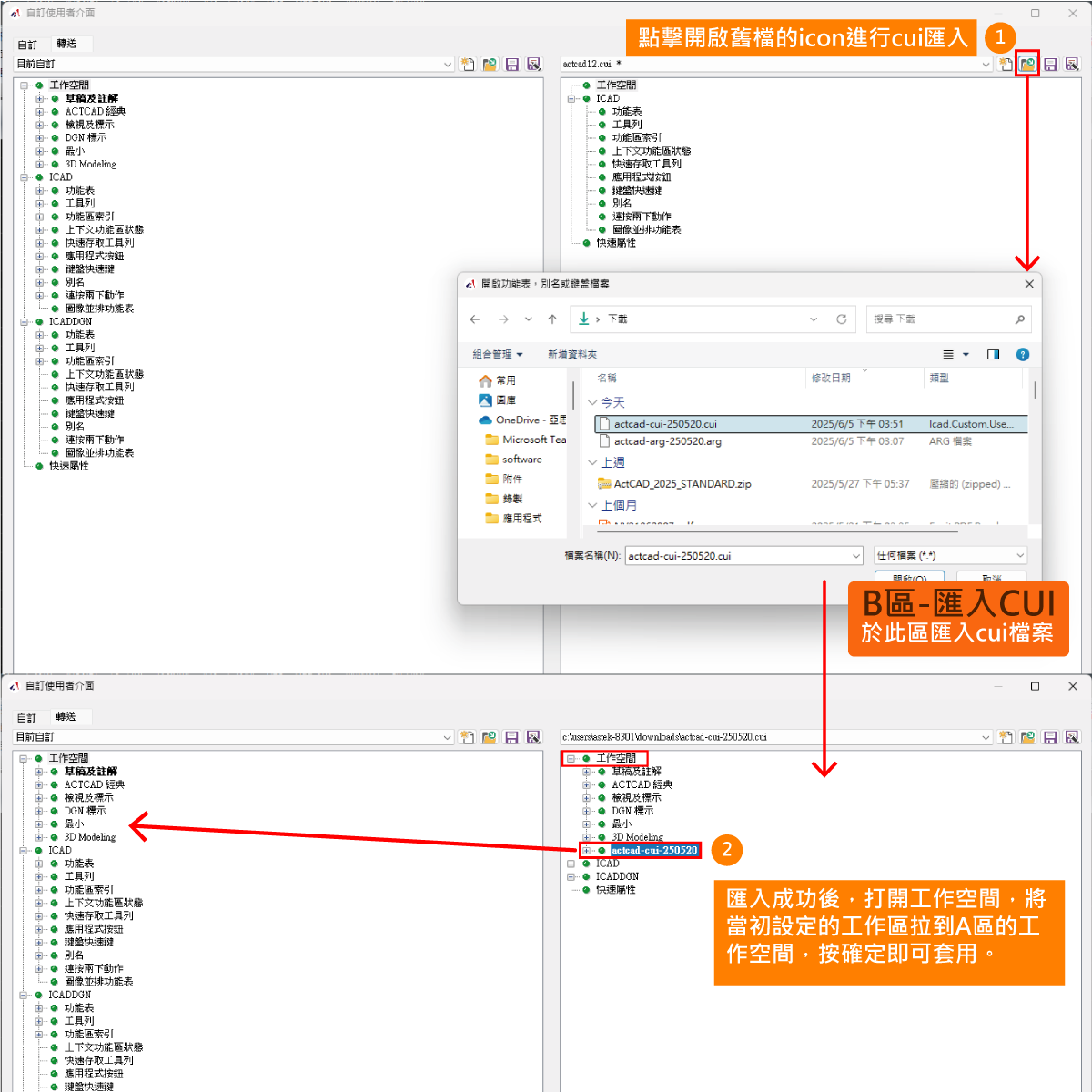Switch to 自訂 tab in upper window
Screen dimensions: 1092x1092
click(27, 45)
